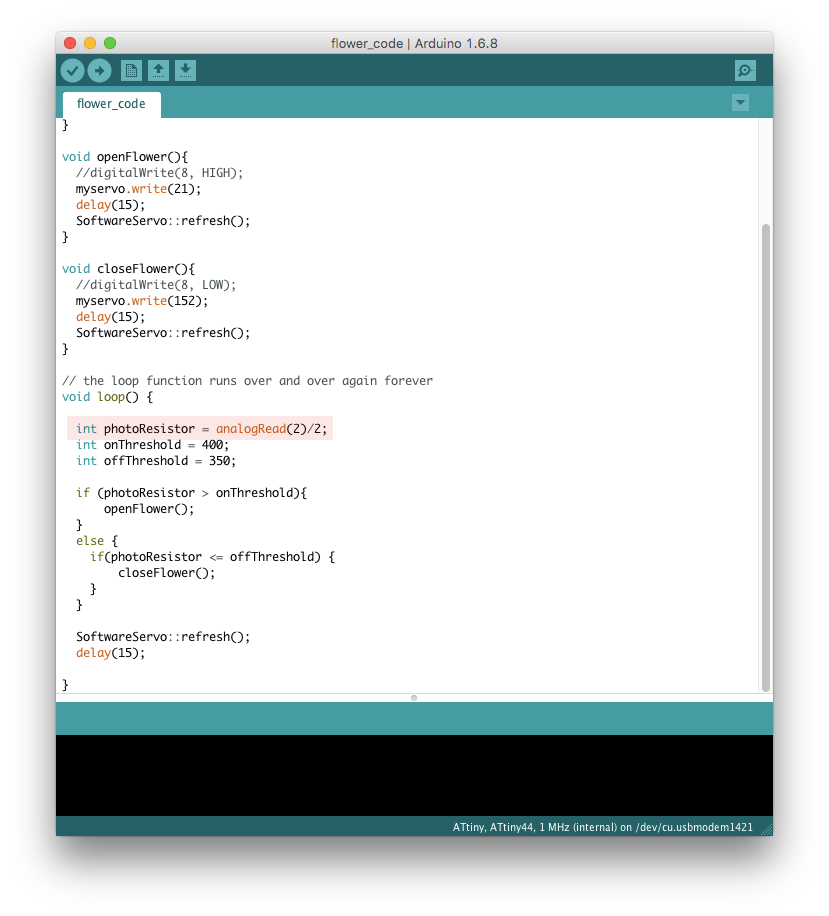Open a sketch with the Open icon
The width and height of the screenshot is (829, 916).
point(158,71)
